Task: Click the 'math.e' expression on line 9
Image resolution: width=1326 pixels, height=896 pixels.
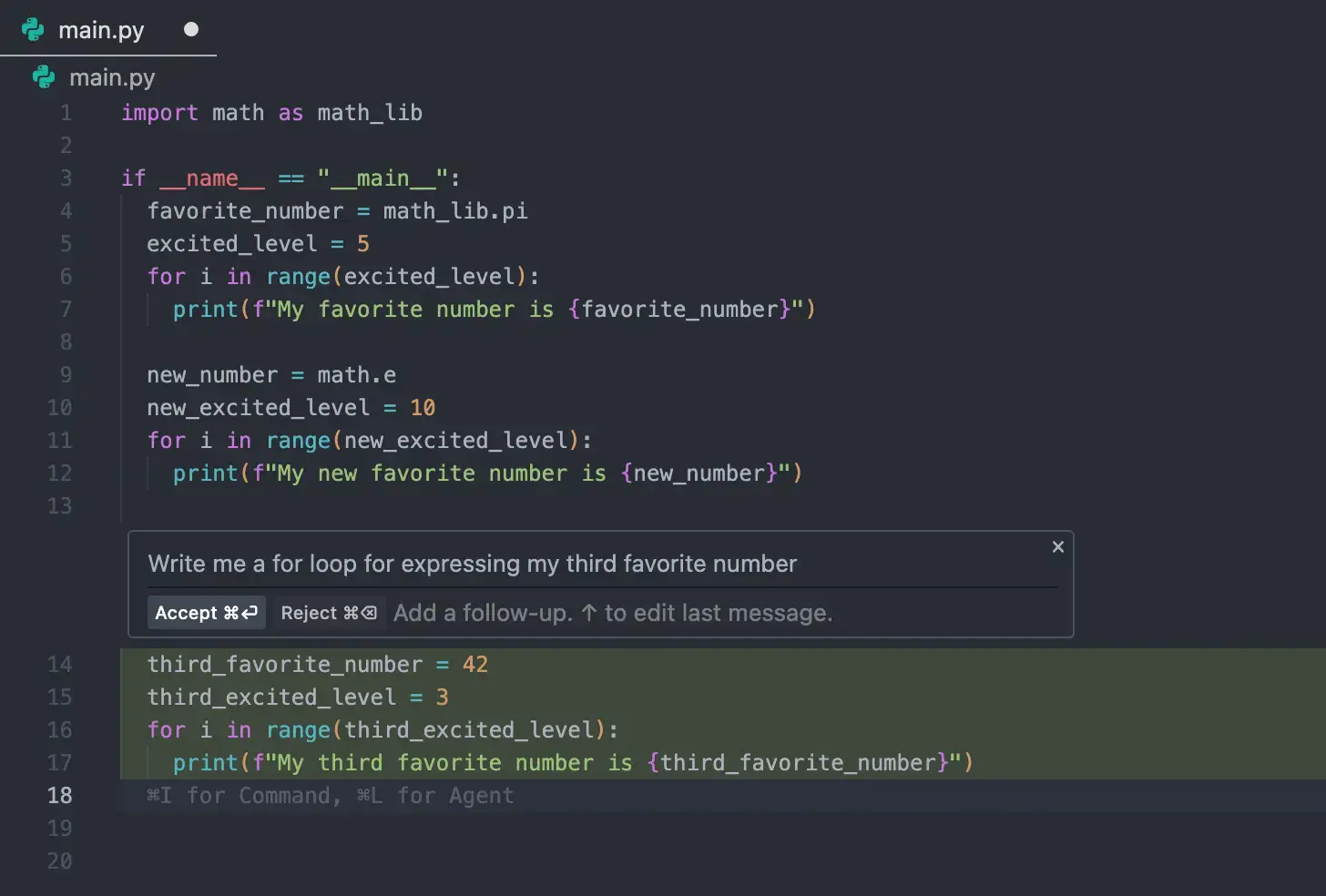Action: pyautogui.click(x=356, y=375)
